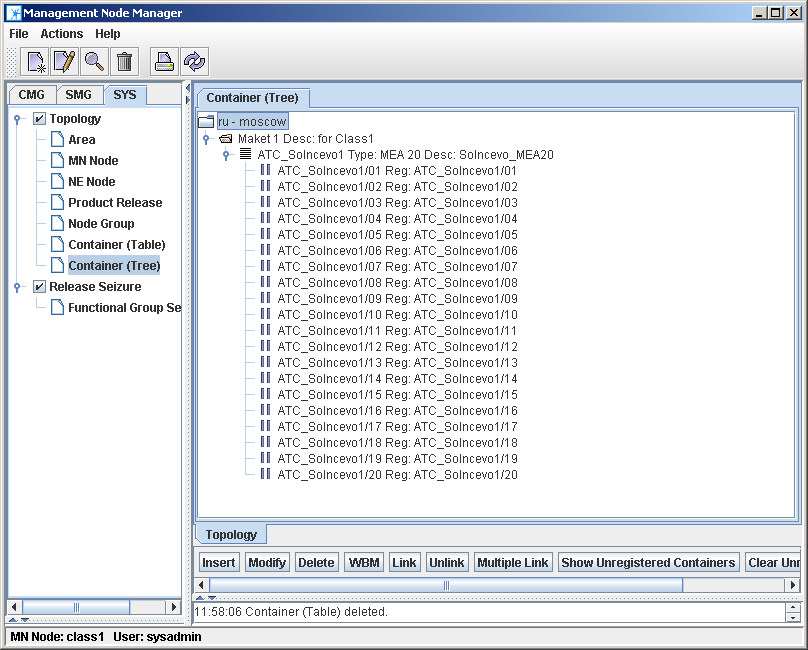Image resolution: width=808 pixels, height=650 pixels.
Task: Click the icon beside ATC_Solncevo1/01
Action: click(x=265, y=170)
